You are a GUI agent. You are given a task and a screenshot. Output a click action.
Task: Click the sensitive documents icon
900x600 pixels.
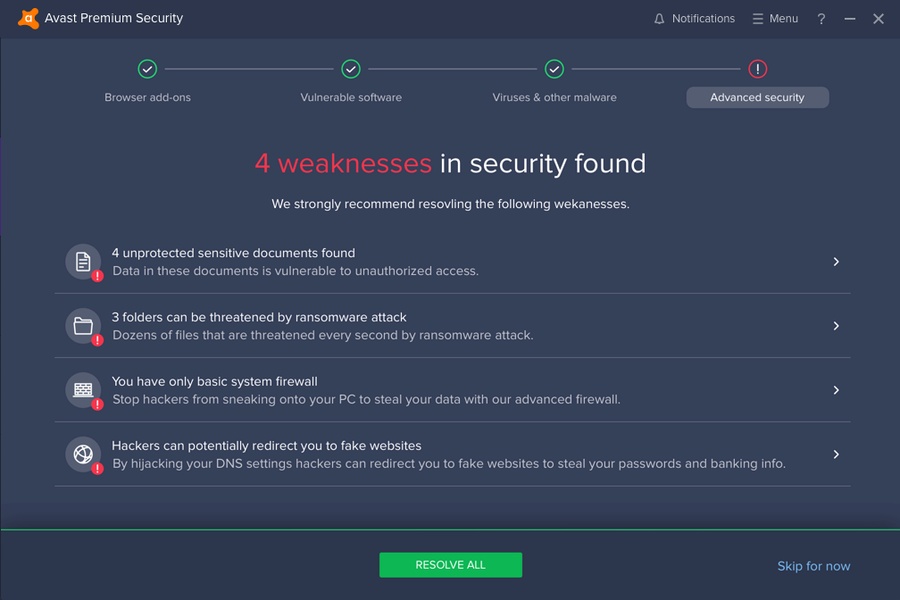[83, 261]
